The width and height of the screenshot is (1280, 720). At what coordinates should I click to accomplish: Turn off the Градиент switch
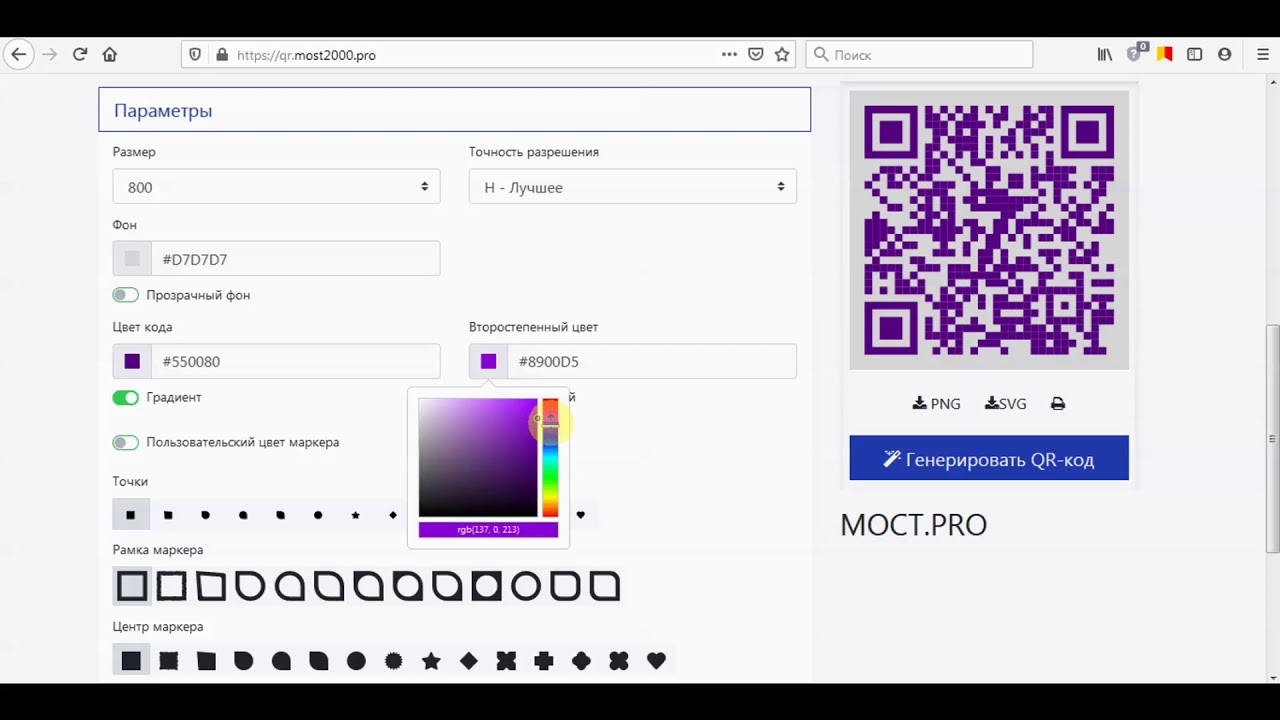click(x=125, y=397)
